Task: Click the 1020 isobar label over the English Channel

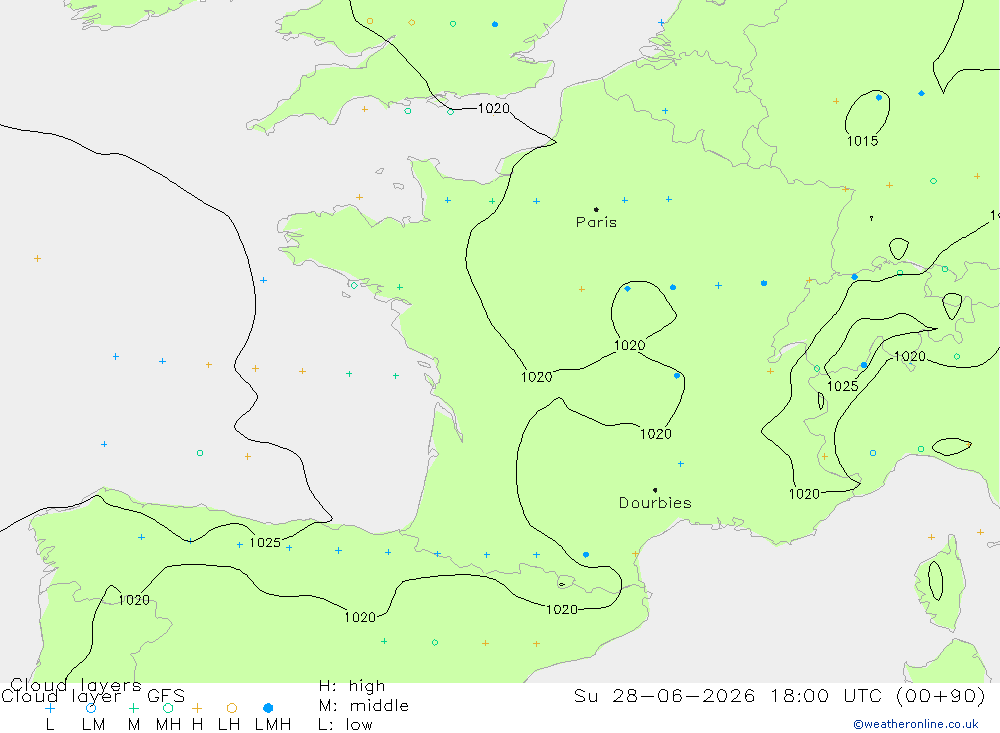Action: [494, 108]
